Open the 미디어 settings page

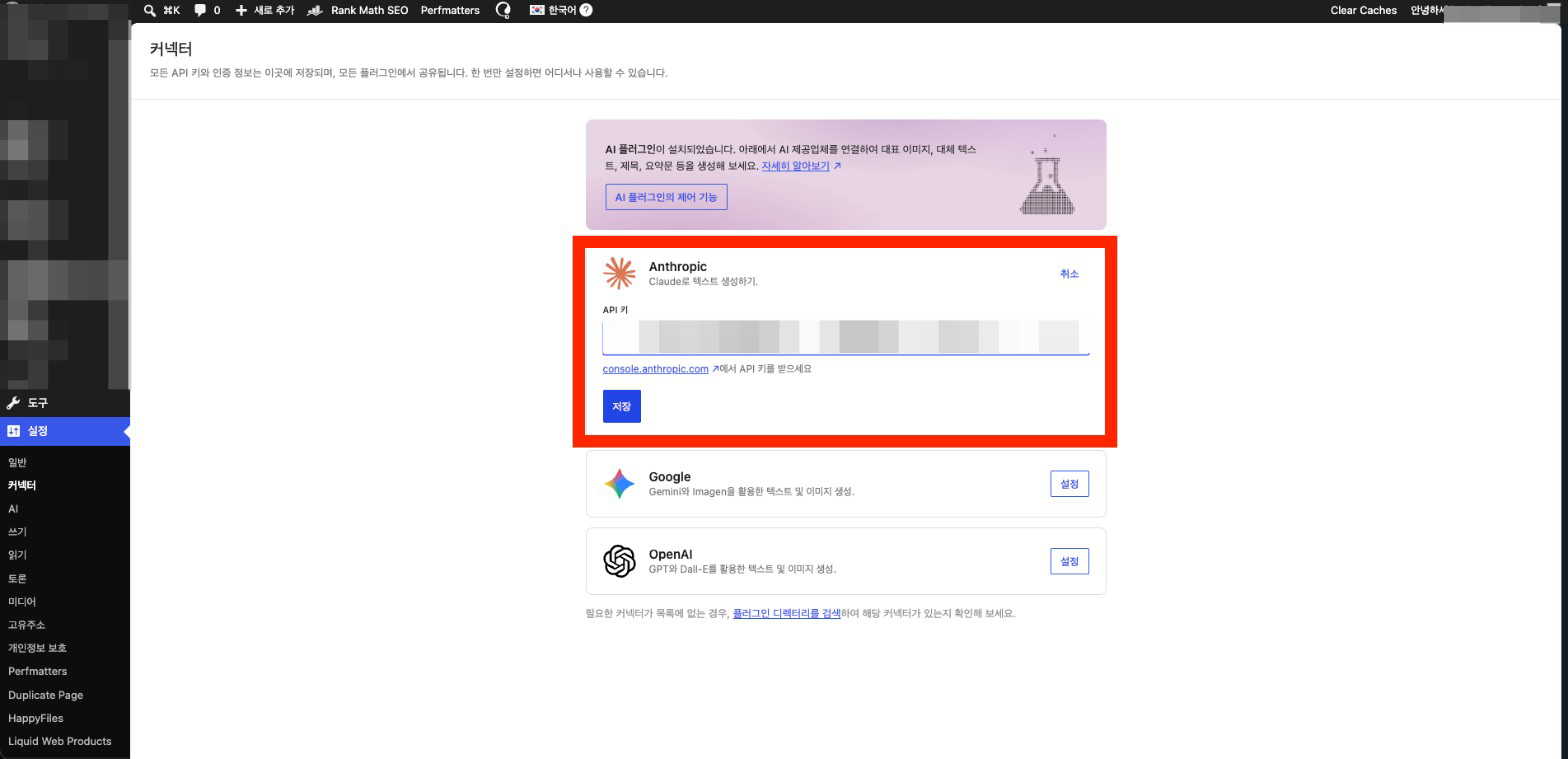[x=22, y=602]
